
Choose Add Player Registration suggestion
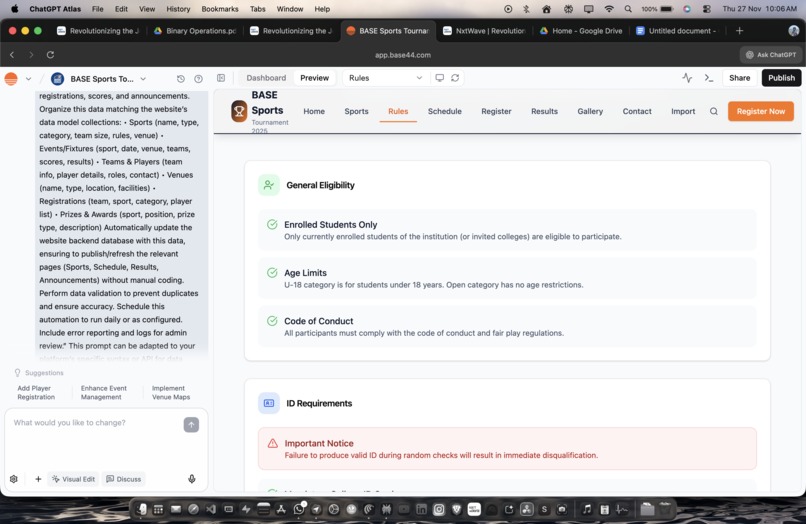click(36, 392)
